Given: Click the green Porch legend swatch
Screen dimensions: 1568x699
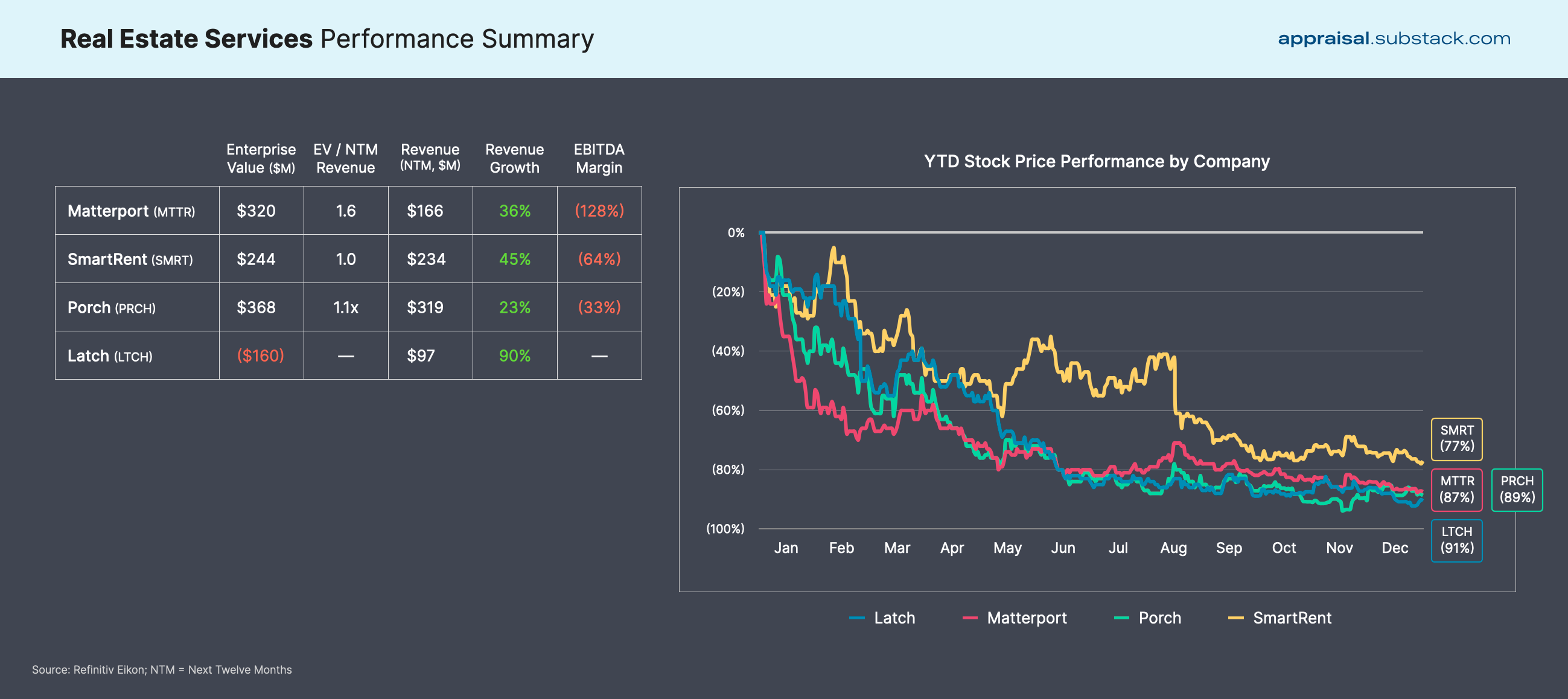Looking at the screenshot, I should [1121, 618].
